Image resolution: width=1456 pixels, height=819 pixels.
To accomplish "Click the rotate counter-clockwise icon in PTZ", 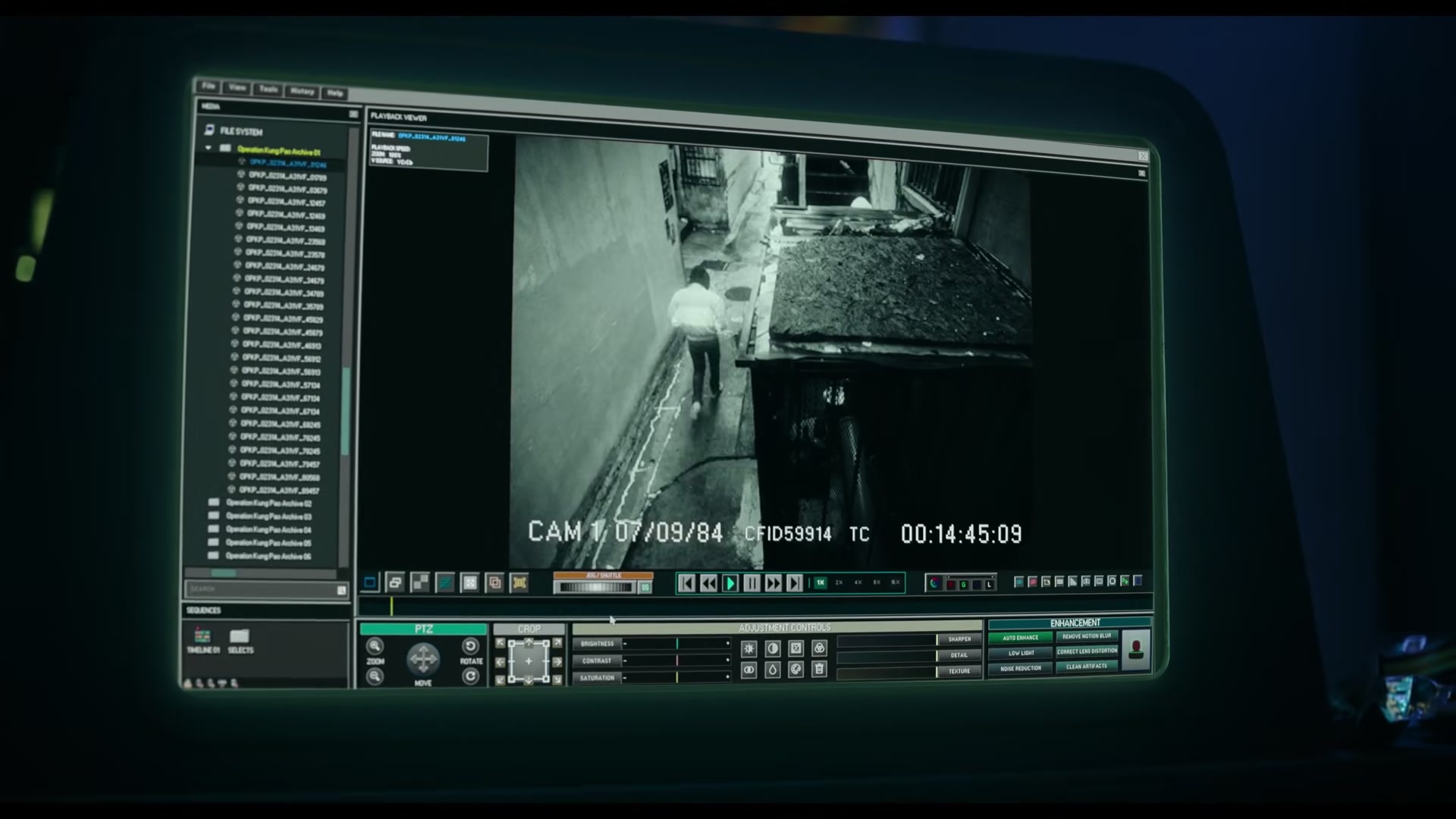I will coord(470,646).
